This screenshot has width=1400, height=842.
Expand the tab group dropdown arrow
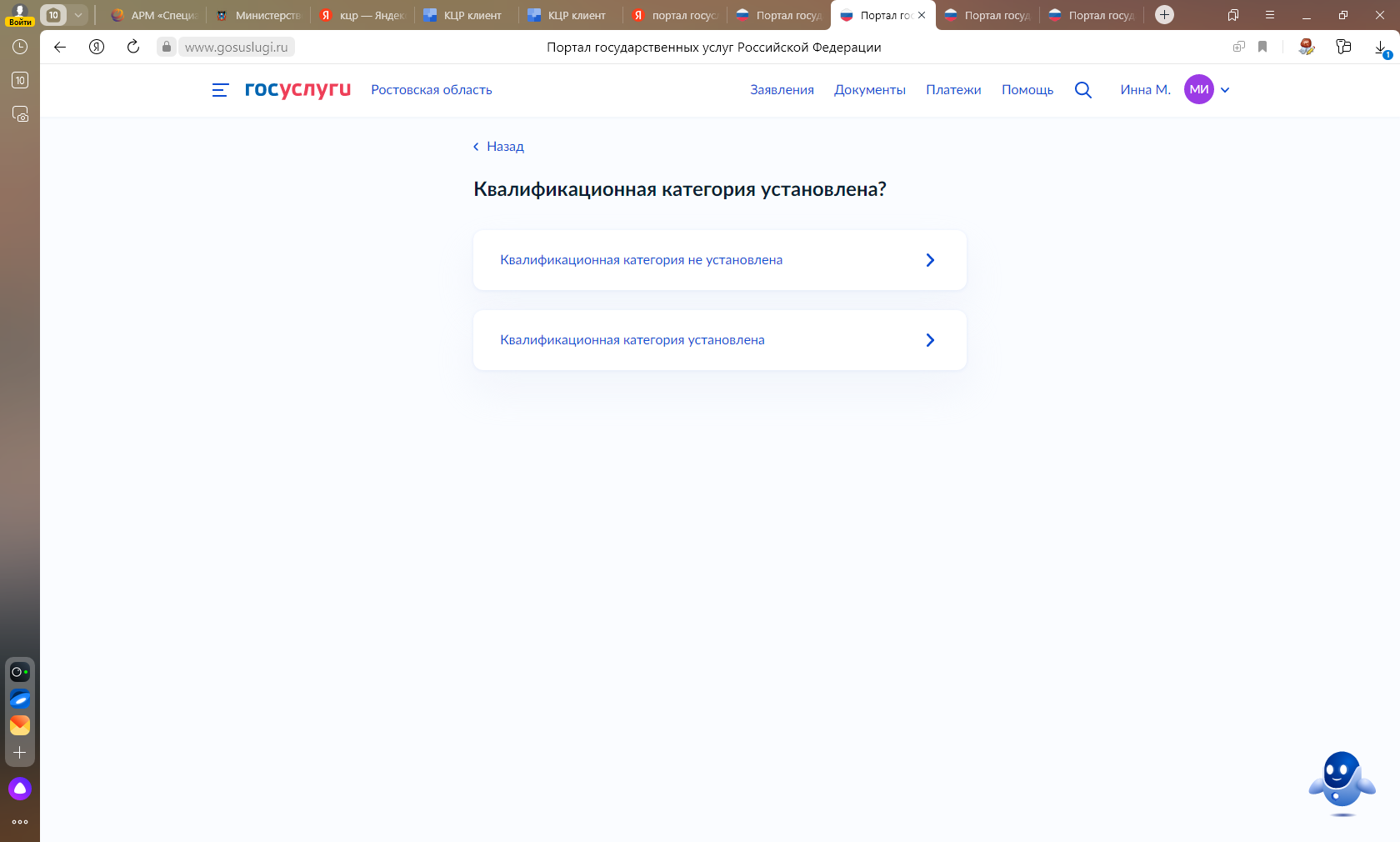click(77, 15)
